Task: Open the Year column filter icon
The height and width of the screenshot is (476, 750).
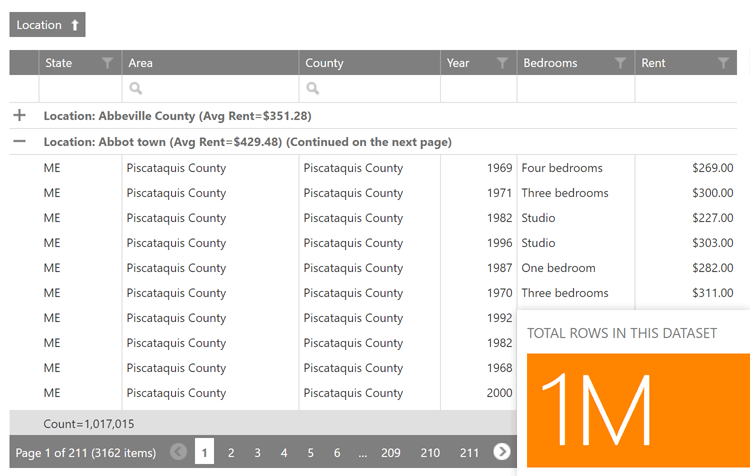Action: click(502, 63)
